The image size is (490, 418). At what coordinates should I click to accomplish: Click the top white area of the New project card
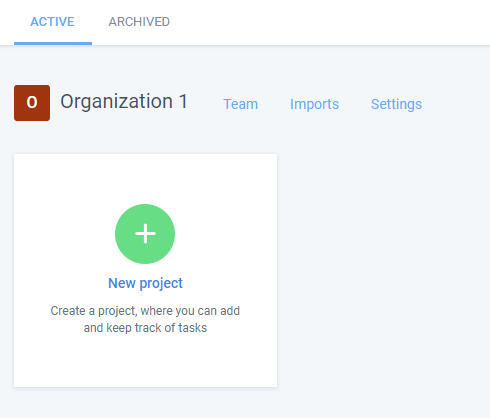(145, 178)
